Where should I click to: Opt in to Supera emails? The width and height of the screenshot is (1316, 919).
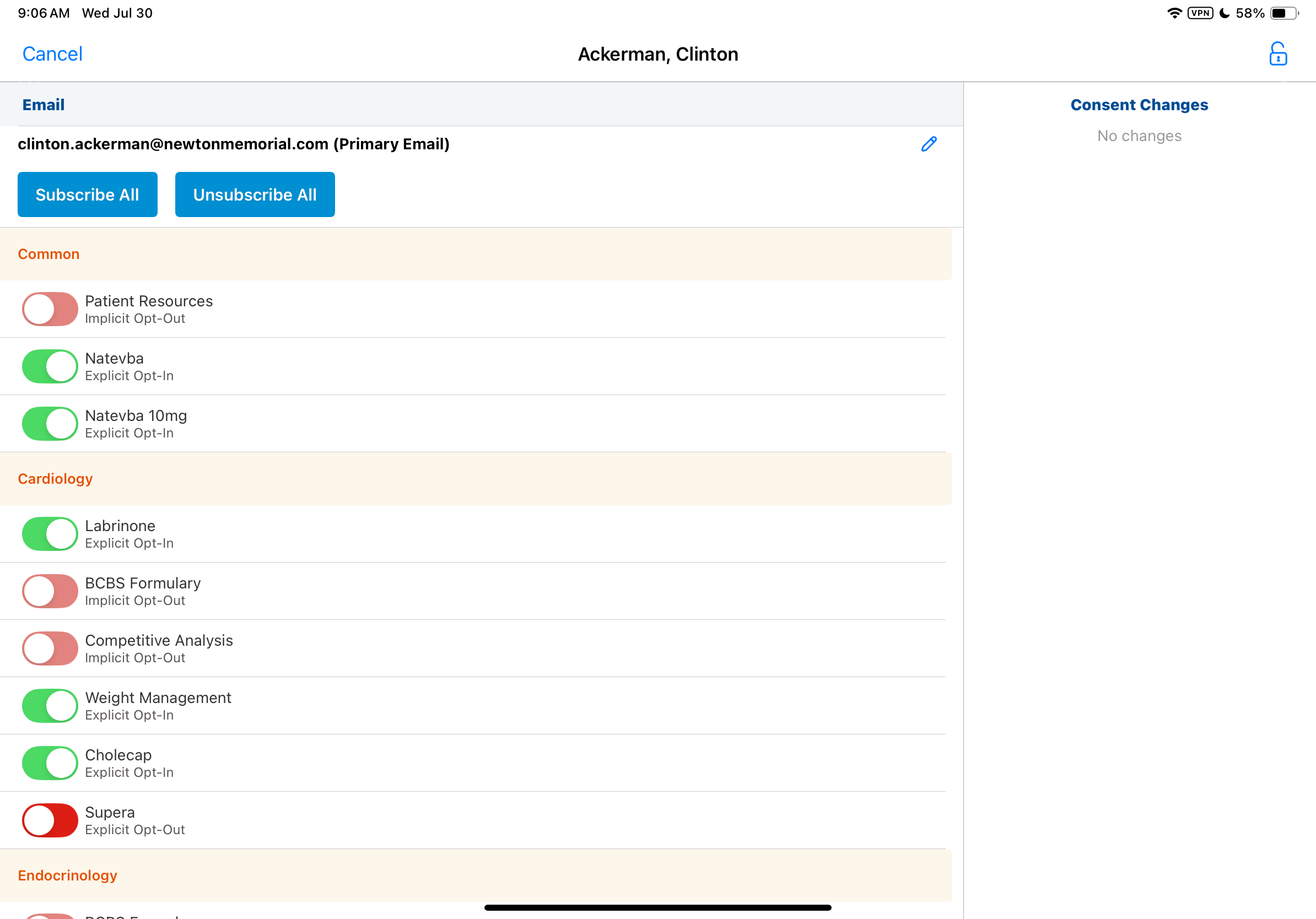50,820
